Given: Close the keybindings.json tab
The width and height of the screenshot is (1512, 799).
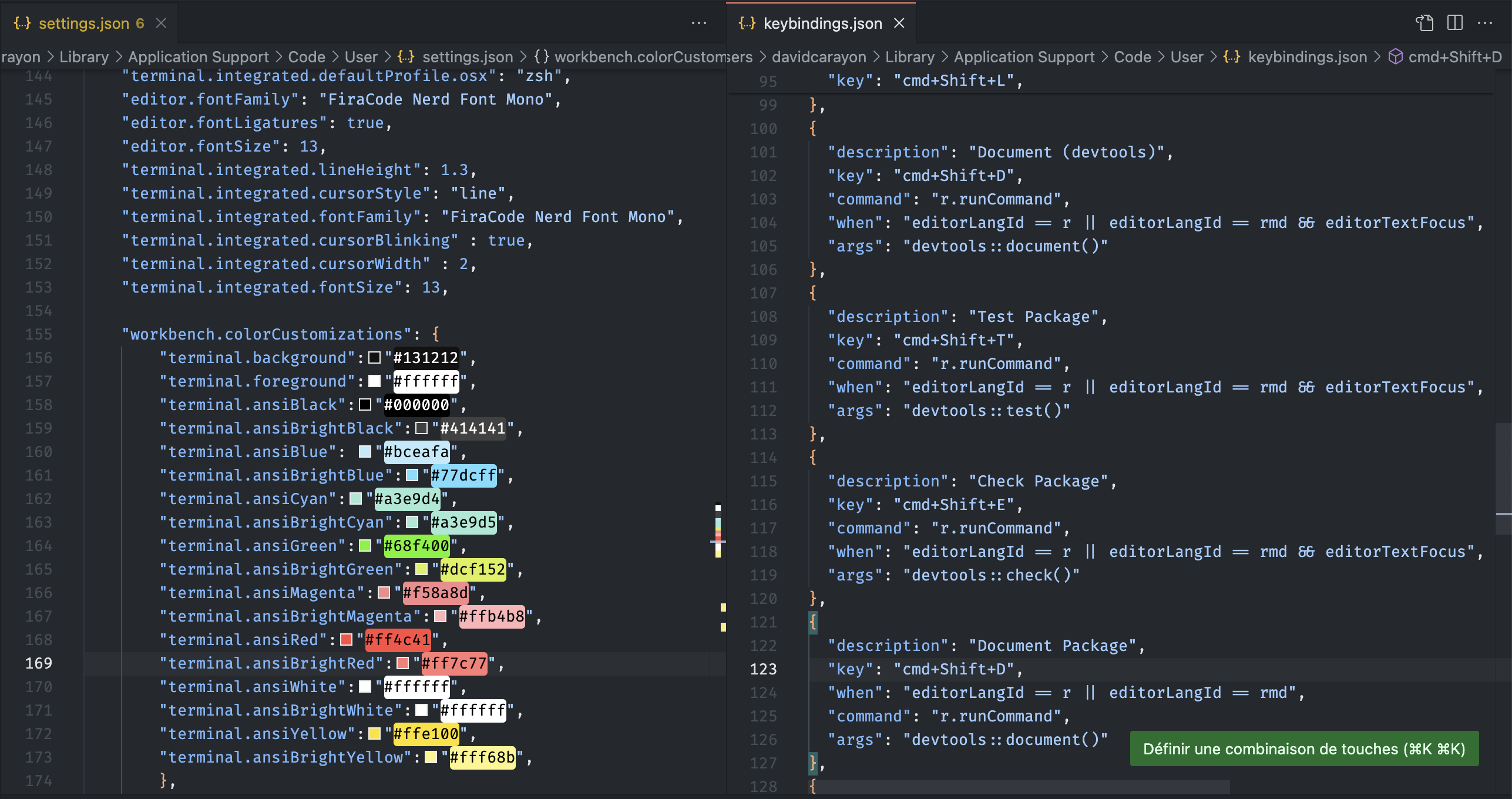Looking at the screenshot, I should 899,23.
